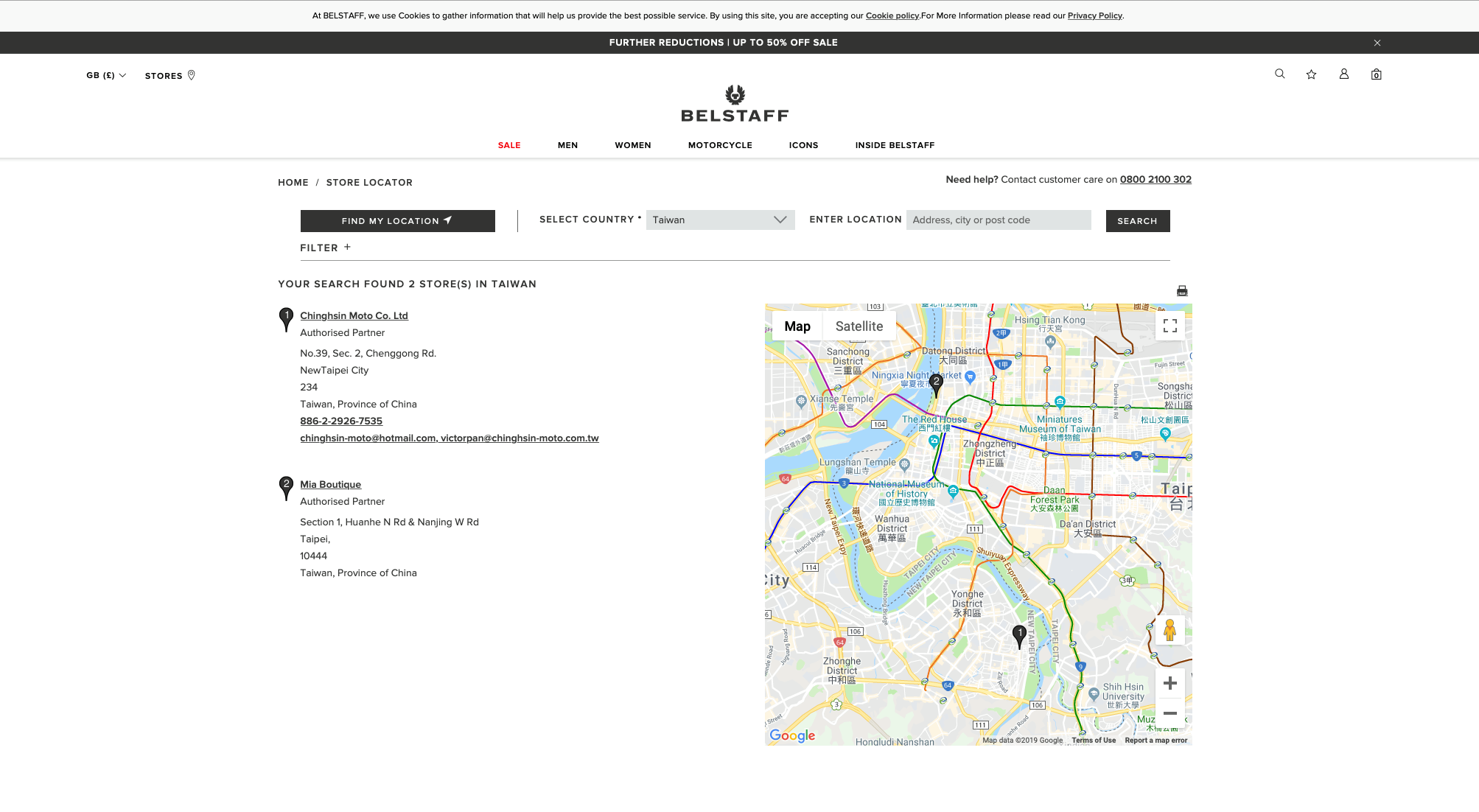Open the Sale menu item
1479x812 pixels.
point(508,145)
